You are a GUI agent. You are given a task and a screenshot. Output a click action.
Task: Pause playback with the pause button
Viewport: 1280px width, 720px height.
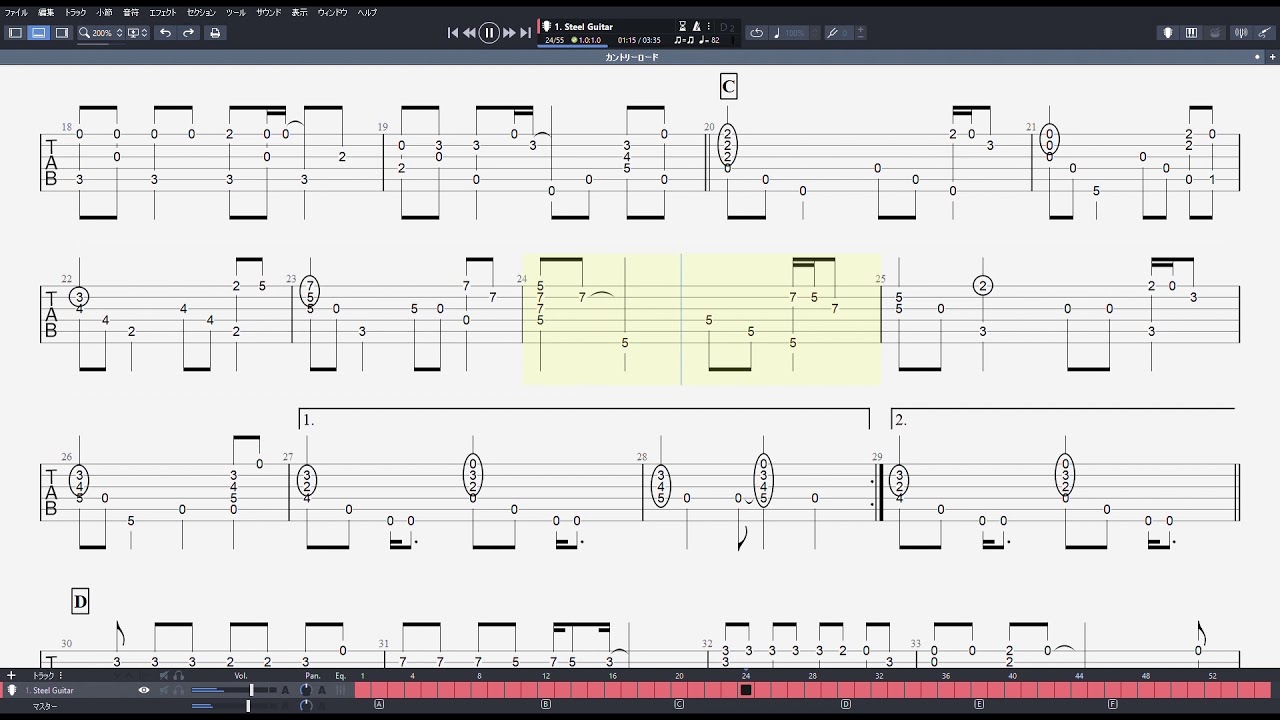pos(489,33)
